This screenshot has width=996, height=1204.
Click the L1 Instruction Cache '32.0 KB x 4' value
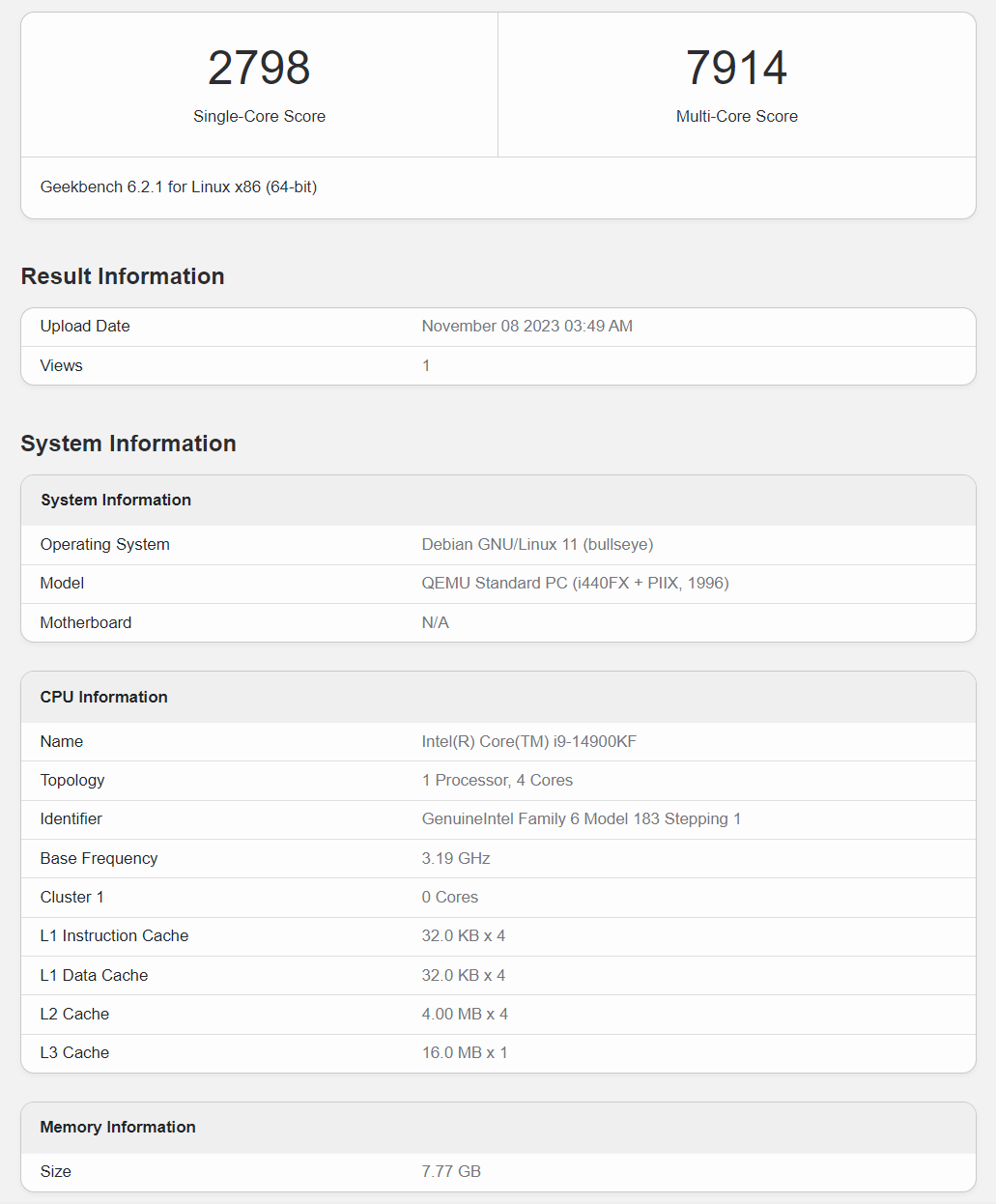[464, 935]
